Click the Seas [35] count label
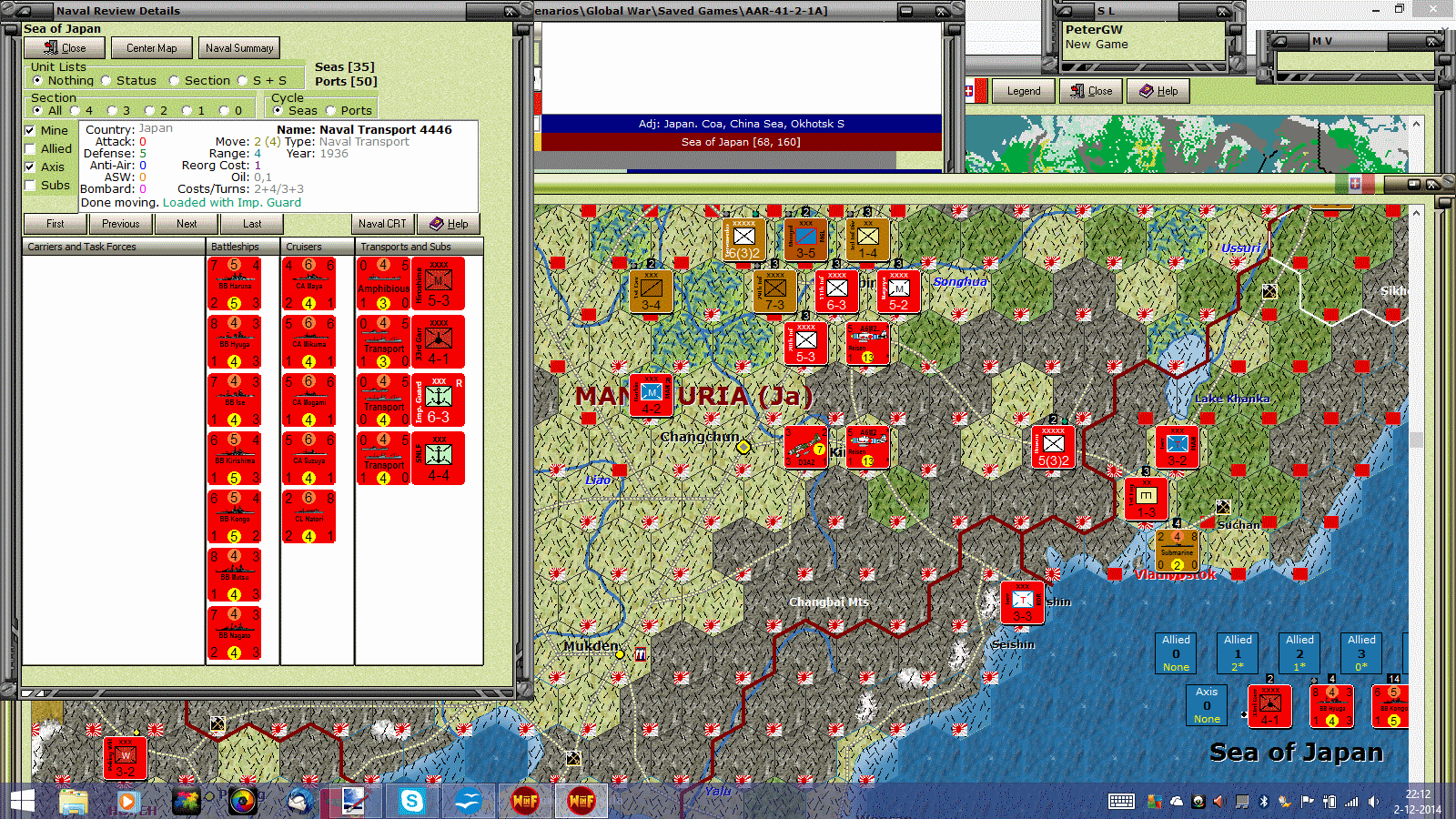Image resolution: width=1456 pixels, height=819 pixels. click(x=345, y=67)
